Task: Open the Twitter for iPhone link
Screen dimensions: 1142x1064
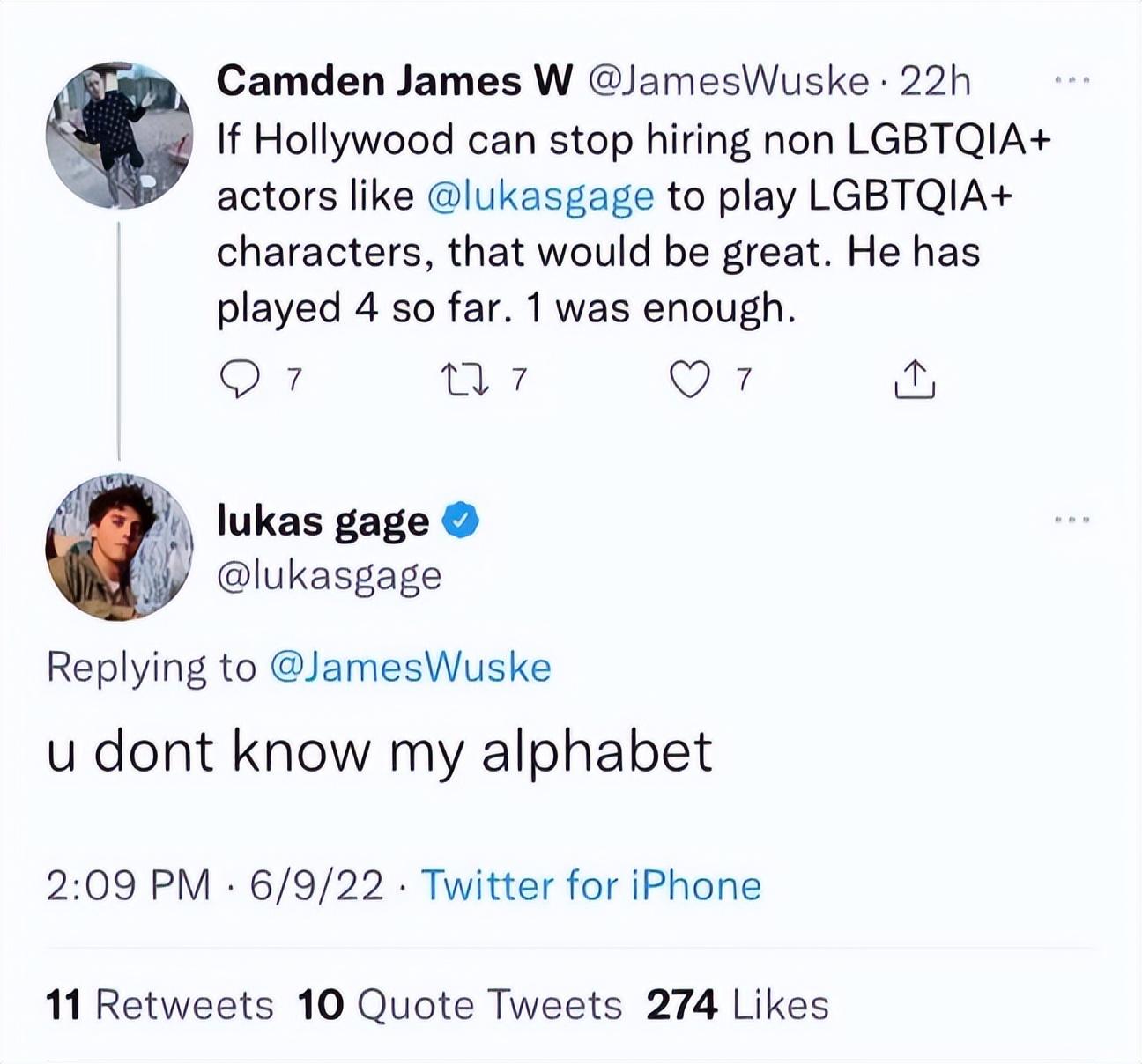Action: tap(591, 885)
